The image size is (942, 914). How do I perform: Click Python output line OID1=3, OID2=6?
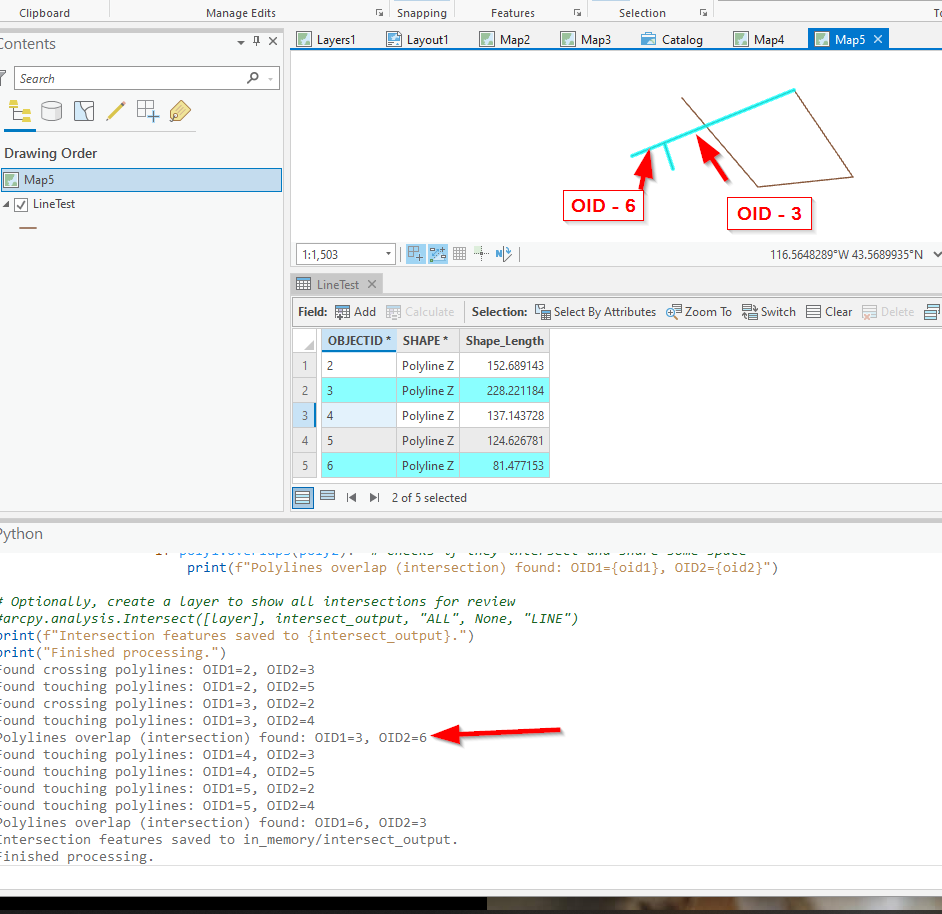[213, 737]
